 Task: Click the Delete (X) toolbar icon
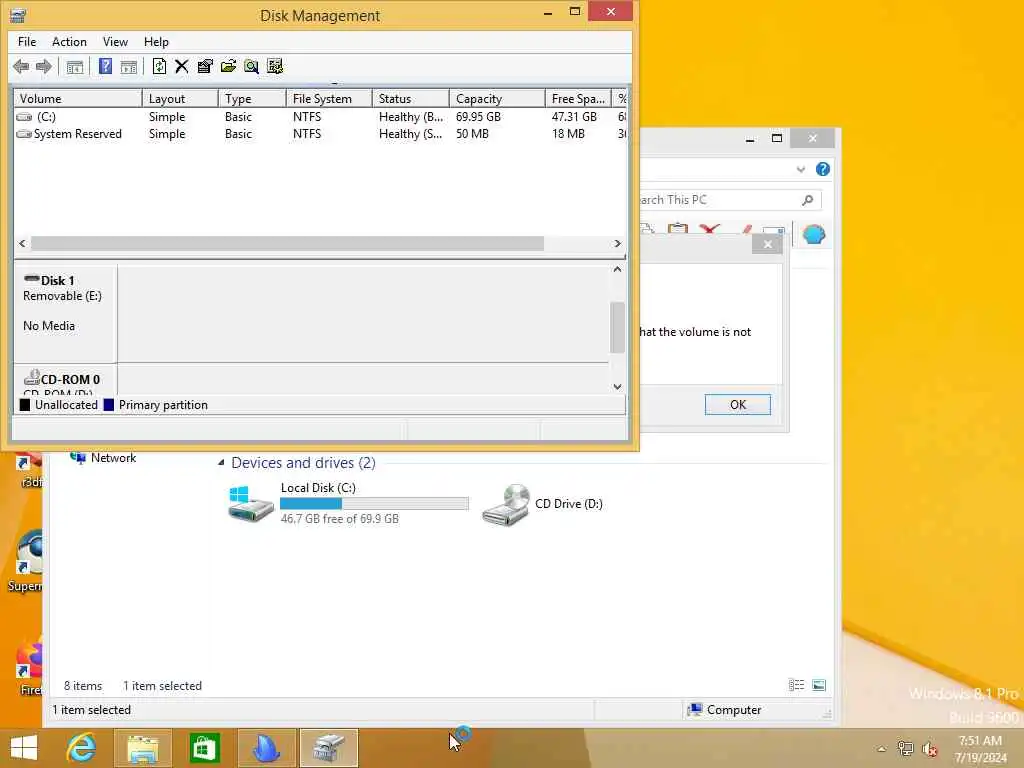182,66
